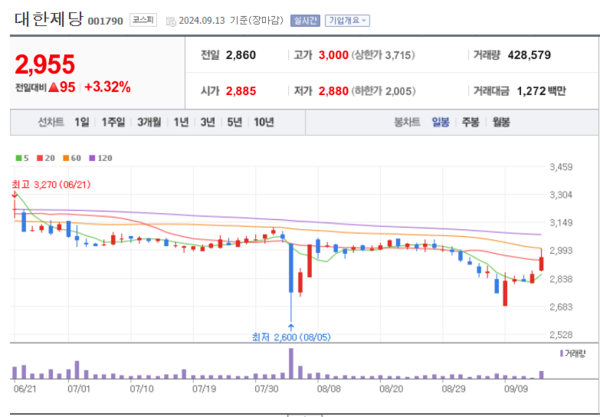The height and width of the screenshot is (417, 600).
Task: Select the 3년 line chart tab
Action: 208,122
